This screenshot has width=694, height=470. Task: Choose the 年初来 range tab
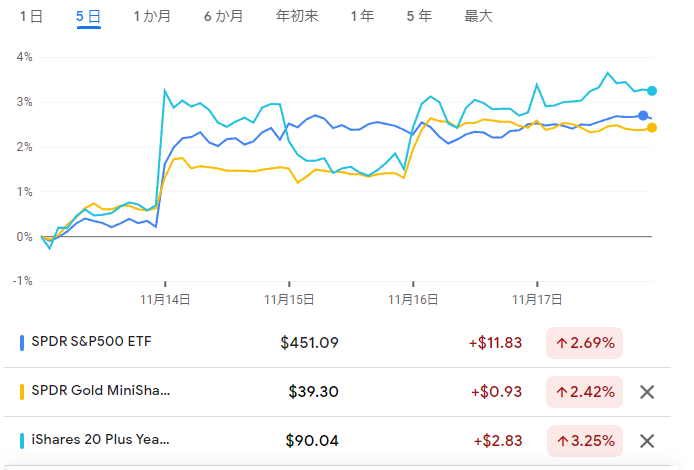click(x=297, y=16)
